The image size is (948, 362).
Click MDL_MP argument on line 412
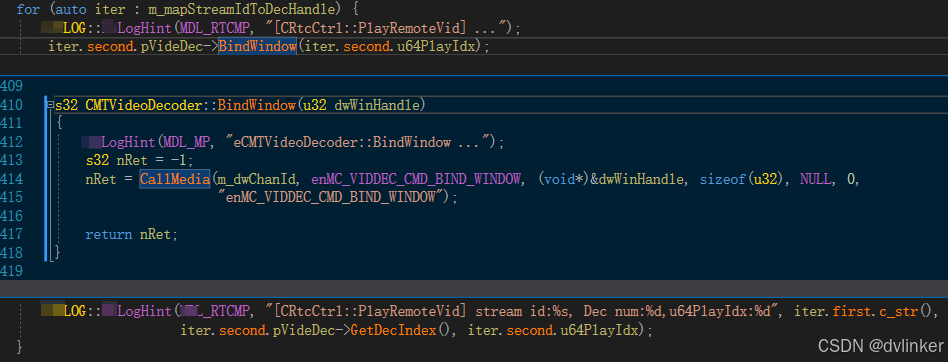(x=187, y=142)
